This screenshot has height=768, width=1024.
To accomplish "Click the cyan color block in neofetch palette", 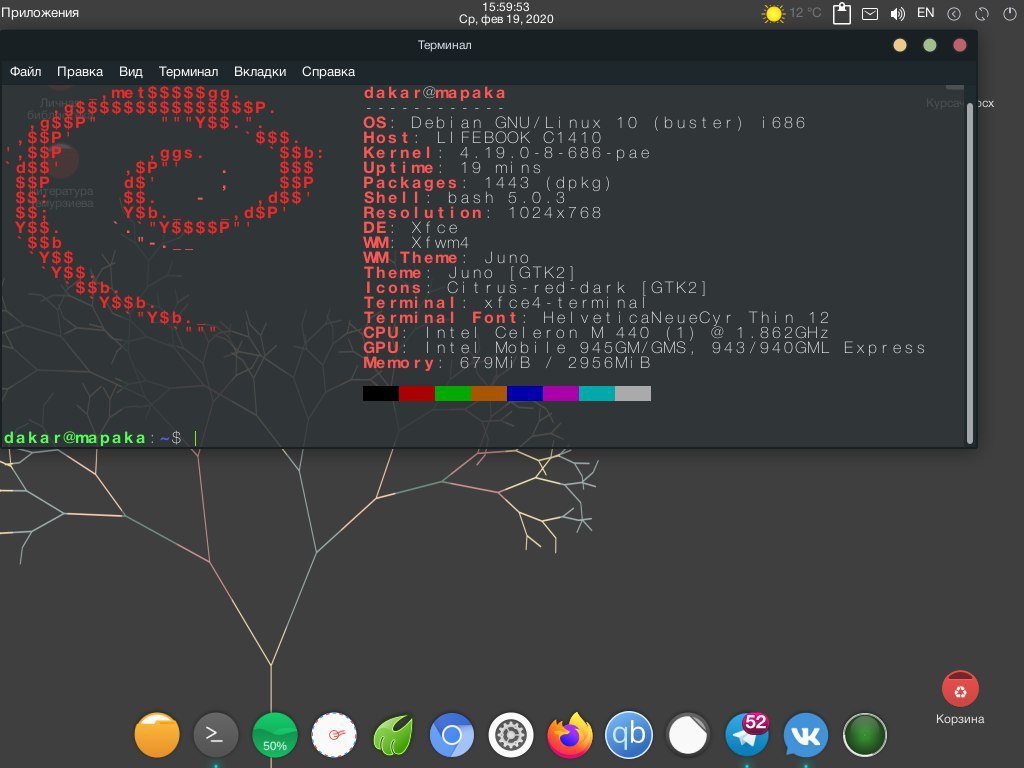I will point(597,393).
